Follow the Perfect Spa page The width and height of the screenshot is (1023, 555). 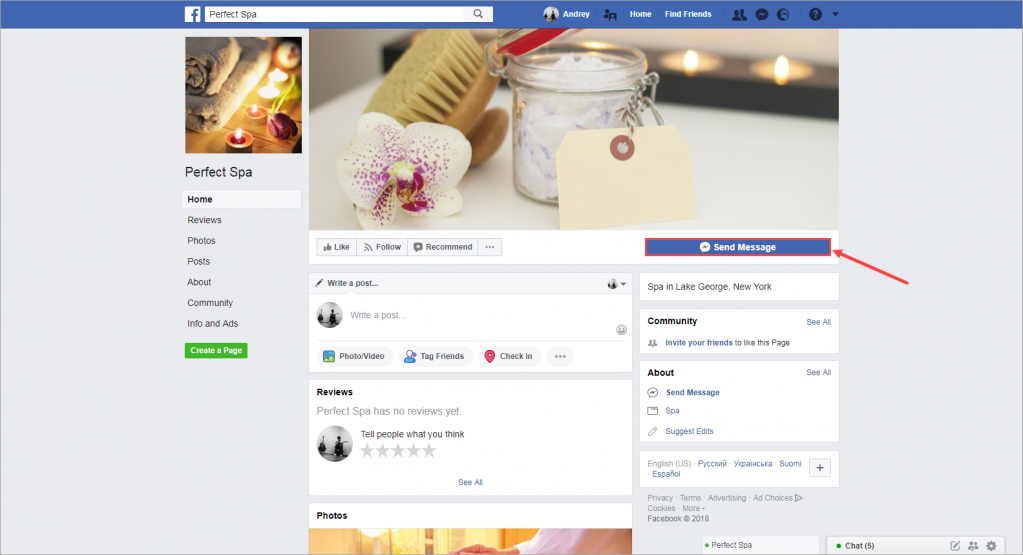[x=382, y=247]
